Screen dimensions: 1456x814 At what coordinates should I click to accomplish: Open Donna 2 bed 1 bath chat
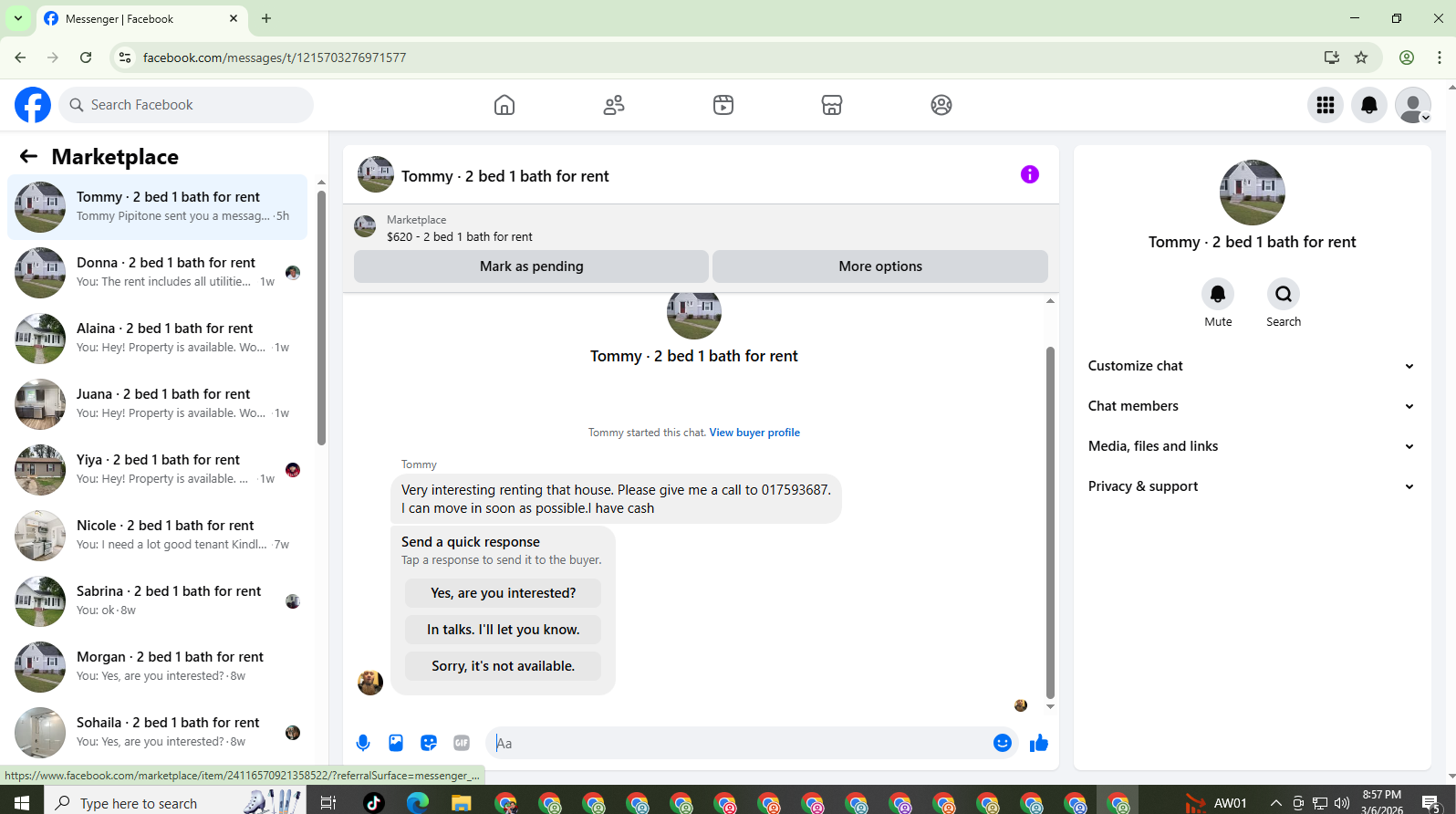157,273
